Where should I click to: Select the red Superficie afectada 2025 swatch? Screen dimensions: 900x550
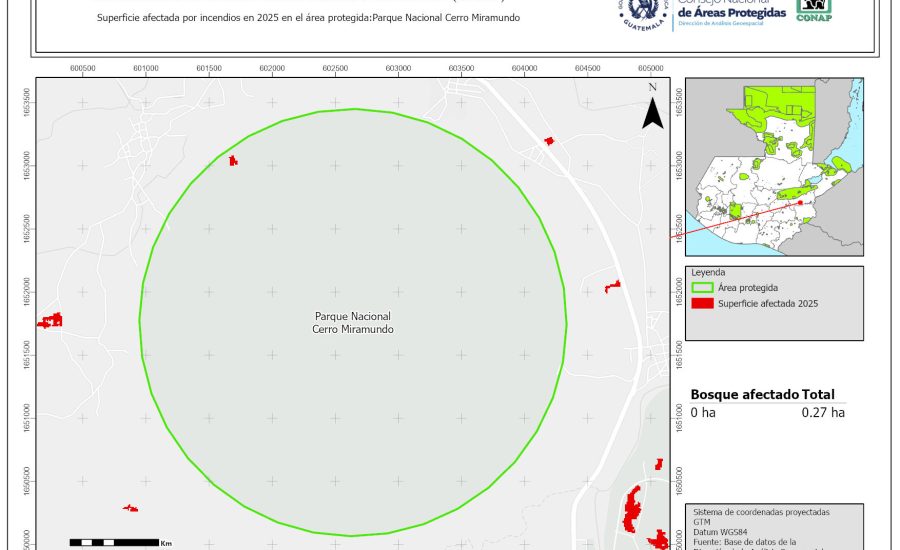coord(702,303)
